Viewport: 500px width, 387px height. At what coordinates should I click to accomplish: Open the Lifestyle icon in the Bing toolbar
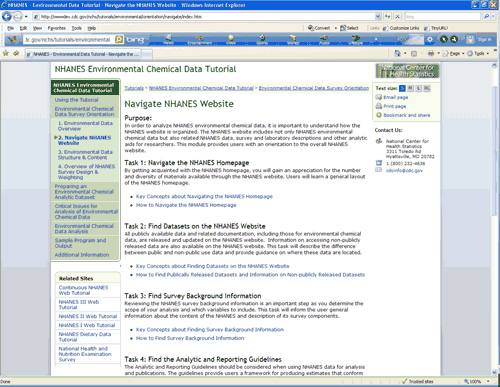pos(355,40)
